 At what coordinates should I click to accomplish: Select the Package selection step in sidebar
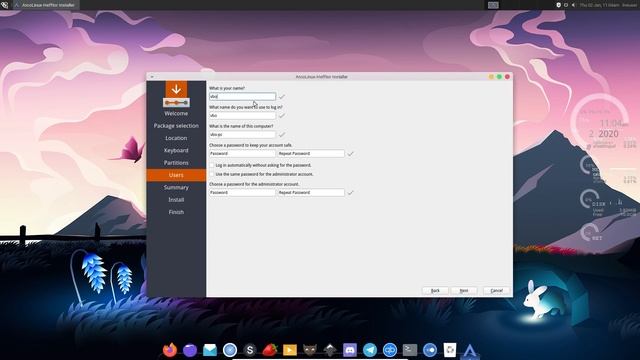coord(176,126)
